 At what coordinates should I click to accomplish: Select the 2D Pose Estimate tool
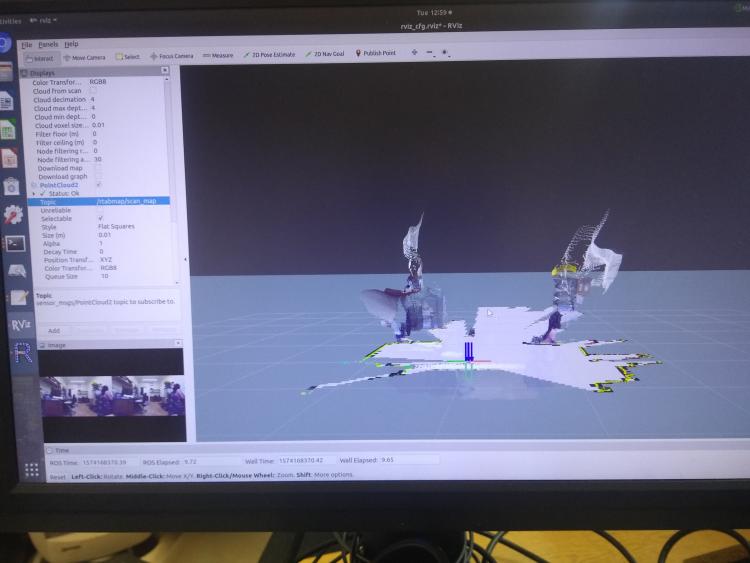(270, 55)
